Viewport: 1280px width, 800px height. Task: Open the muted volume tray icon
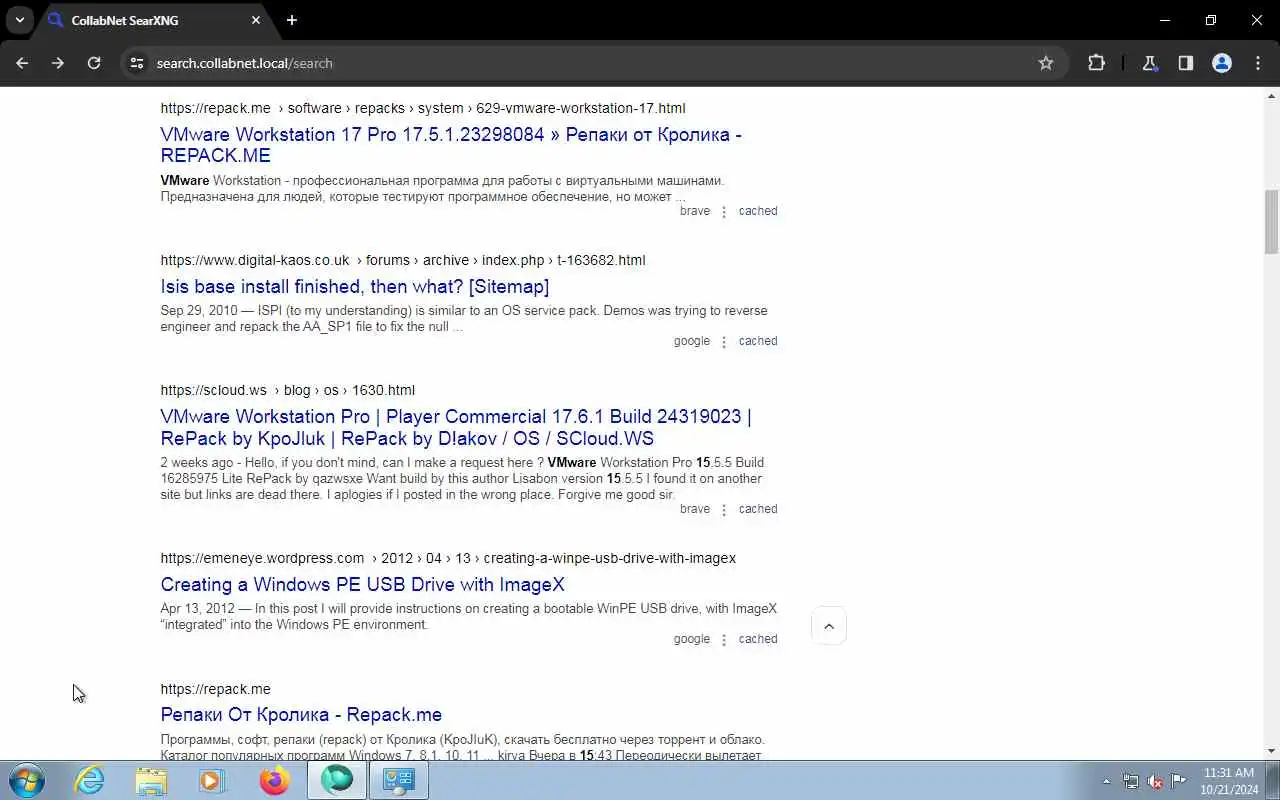(x=1155, y=781)
